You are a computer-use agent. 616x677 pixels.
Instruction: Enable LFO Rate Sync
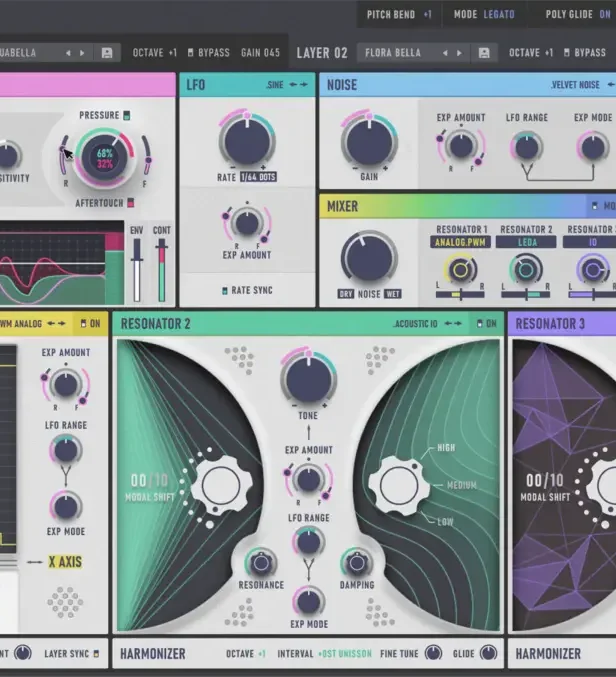coord(224,291)
